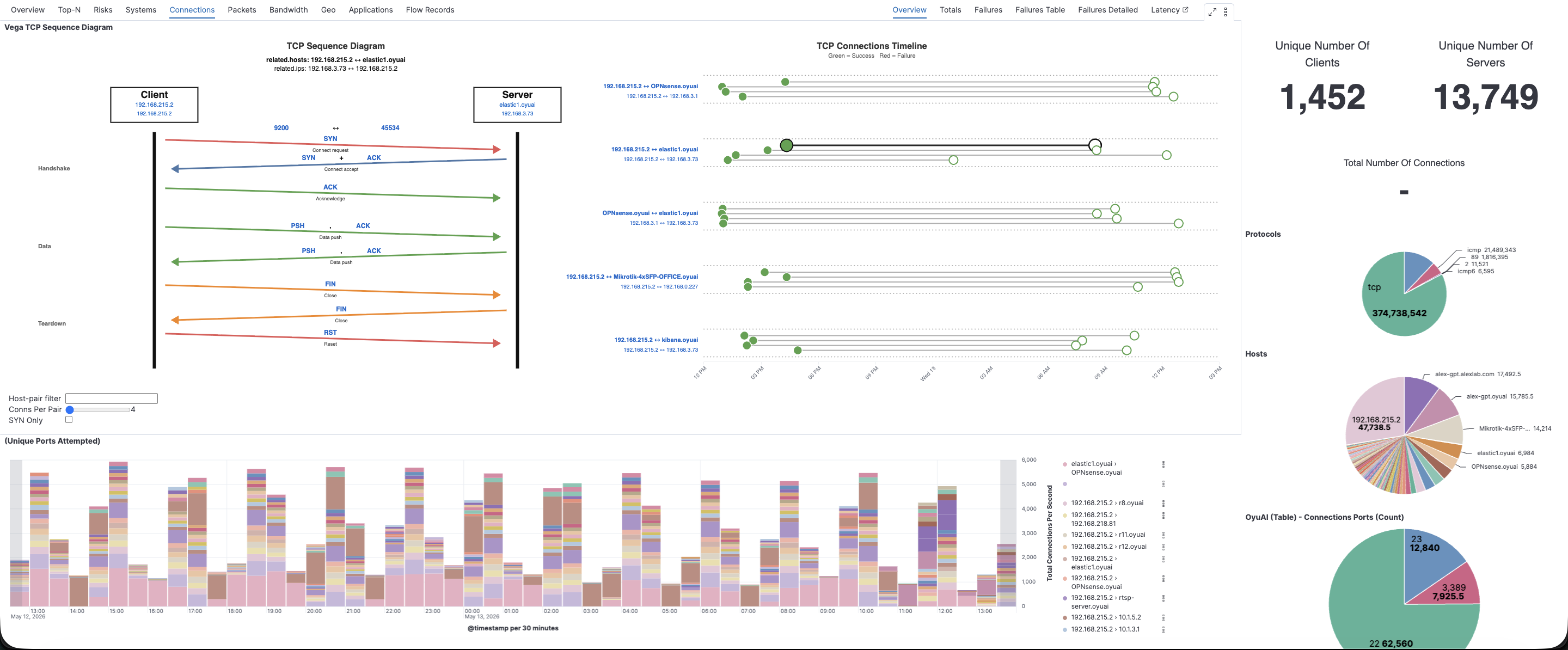
Task: Adjust the Conns Per Pair slider
Action: [x=98, y=409]
